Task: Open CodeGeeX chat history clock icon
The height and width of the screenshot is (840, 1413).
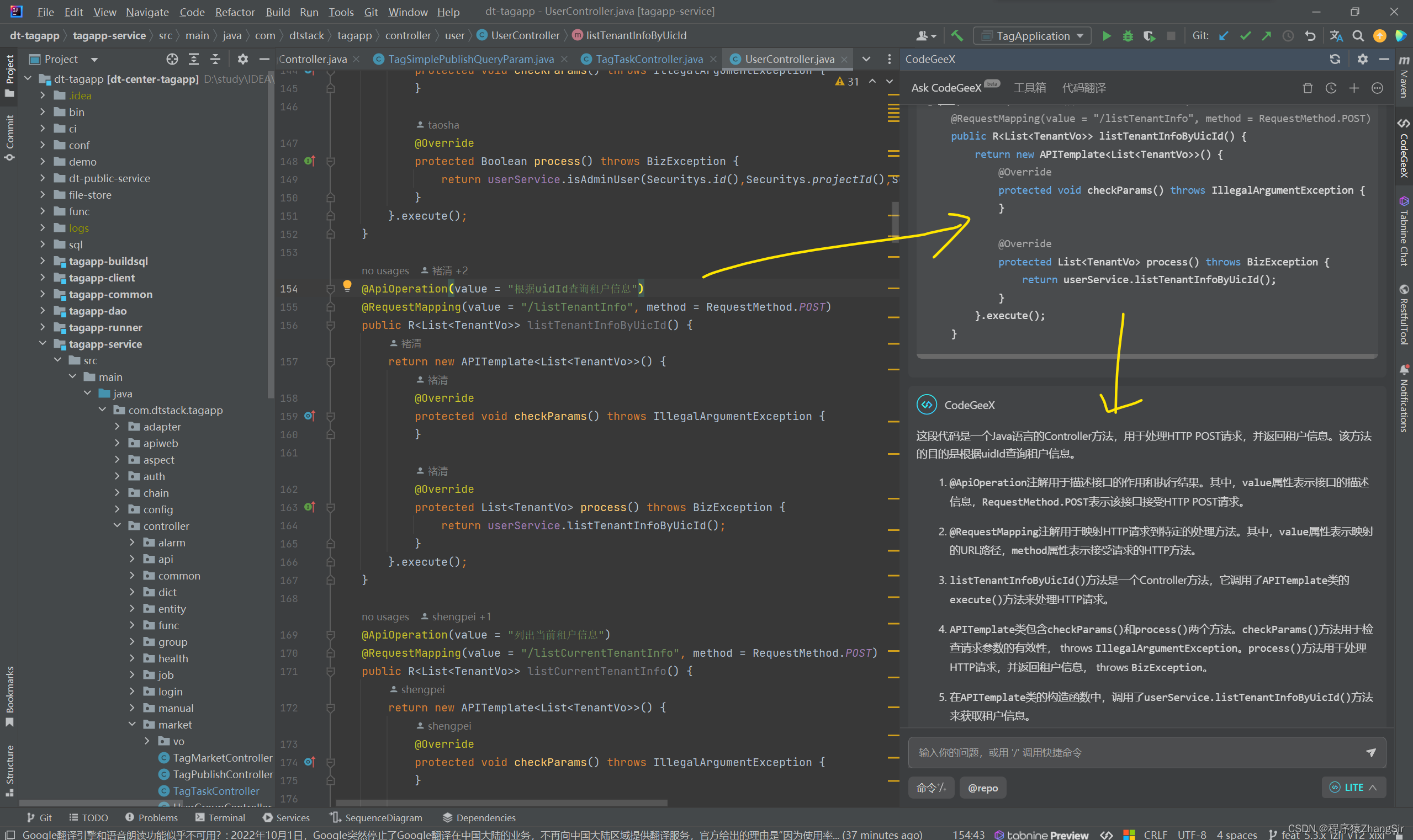Action: 1331,88
